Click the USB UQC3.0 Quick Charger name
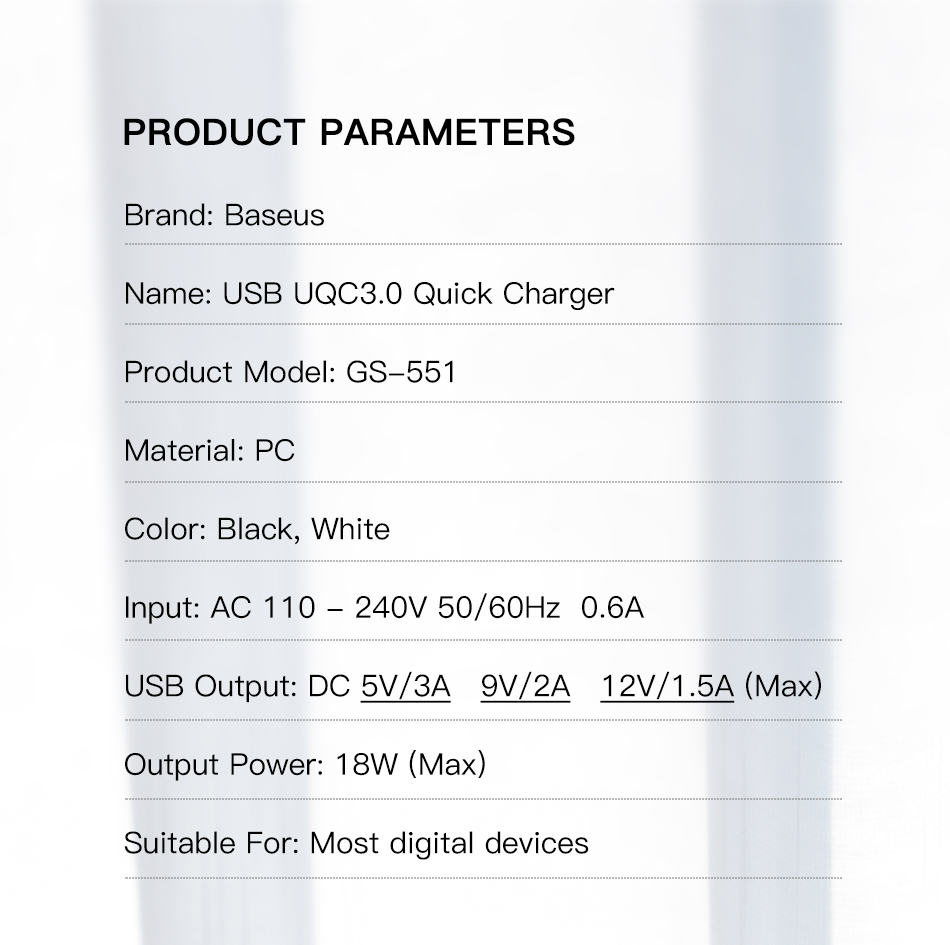950x945 pixels. pos(418,294)
